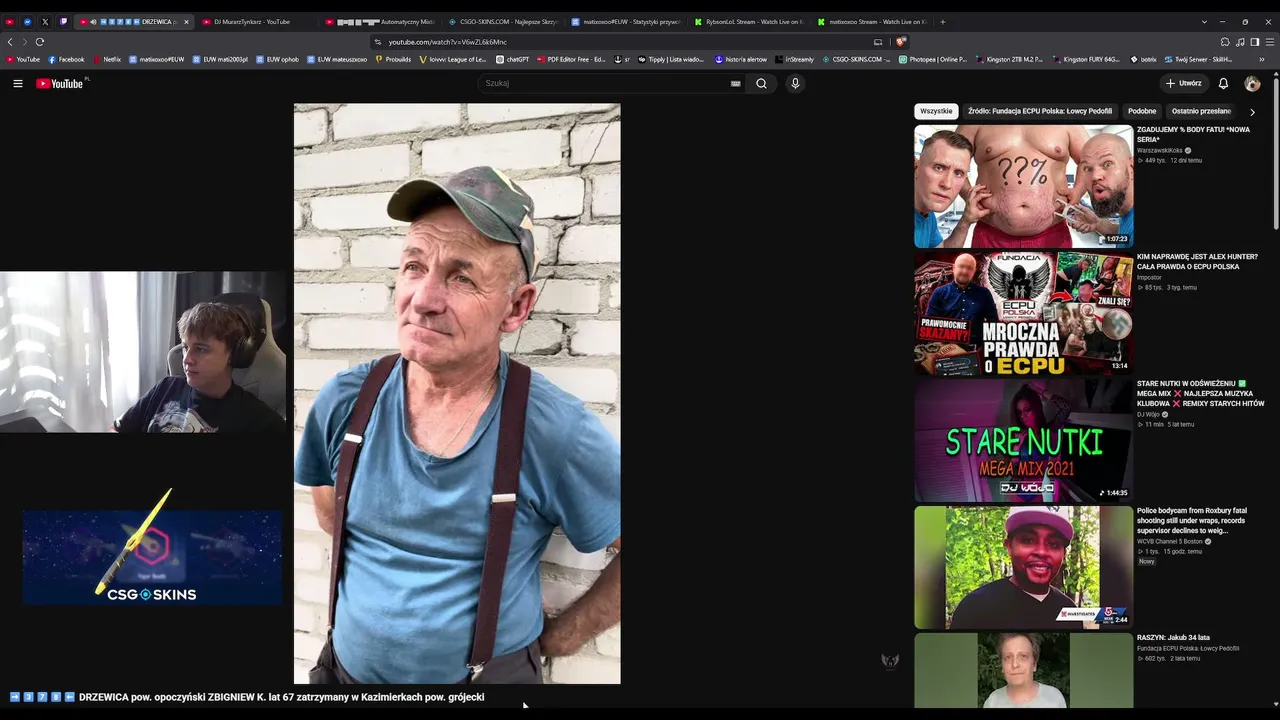Open site settings icon in address bar

[377, 42]
